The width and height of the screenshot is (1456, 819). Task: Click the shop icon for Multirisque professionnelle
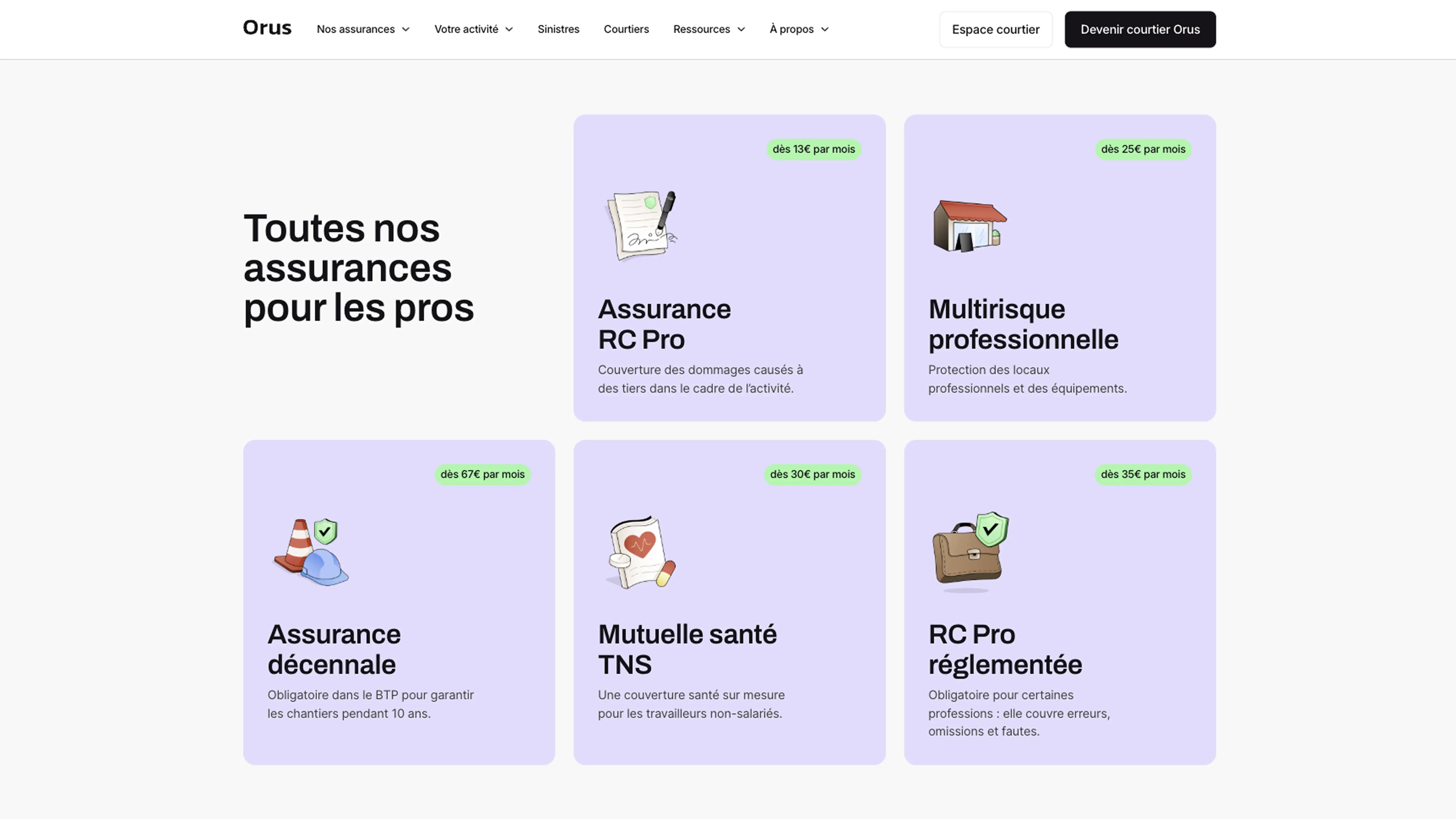969,226
